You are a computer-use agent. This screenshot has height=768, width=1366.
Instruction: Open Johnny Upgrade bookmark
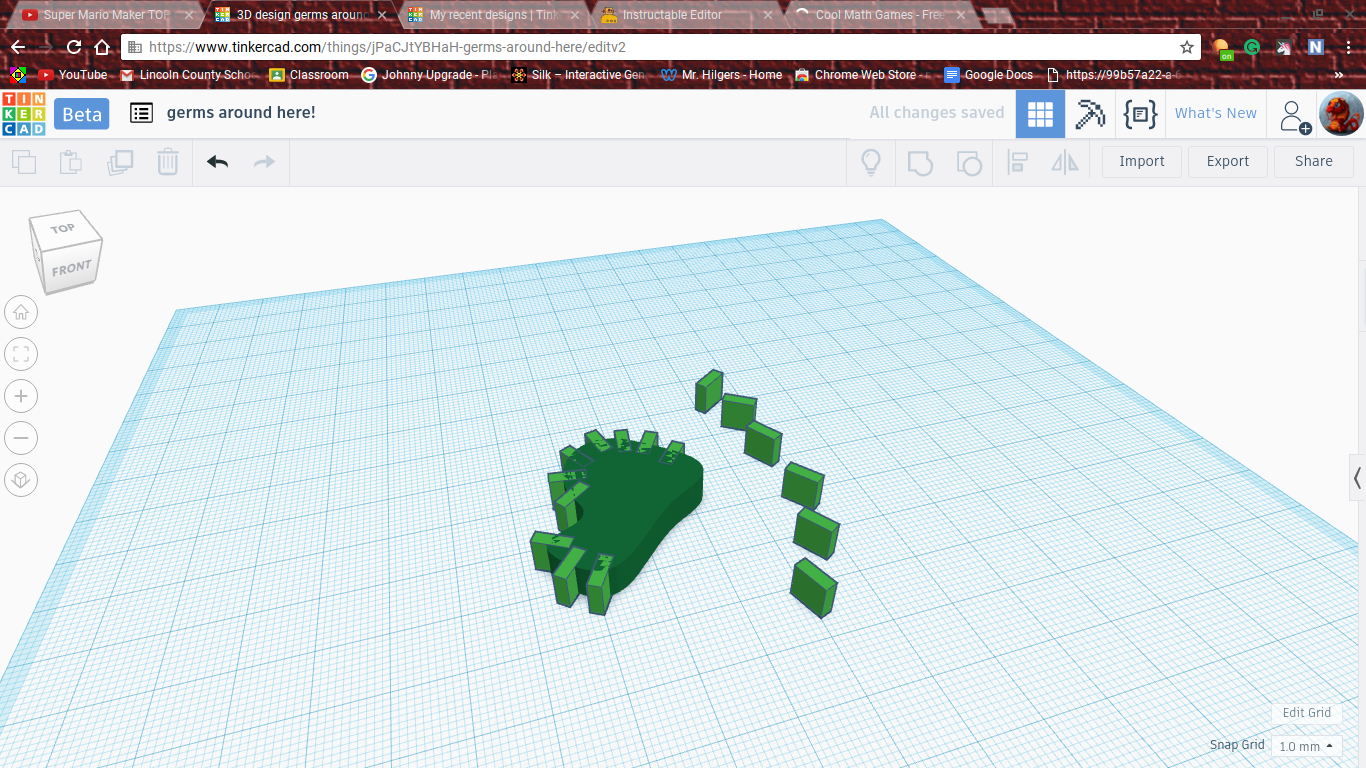point(429,75)
